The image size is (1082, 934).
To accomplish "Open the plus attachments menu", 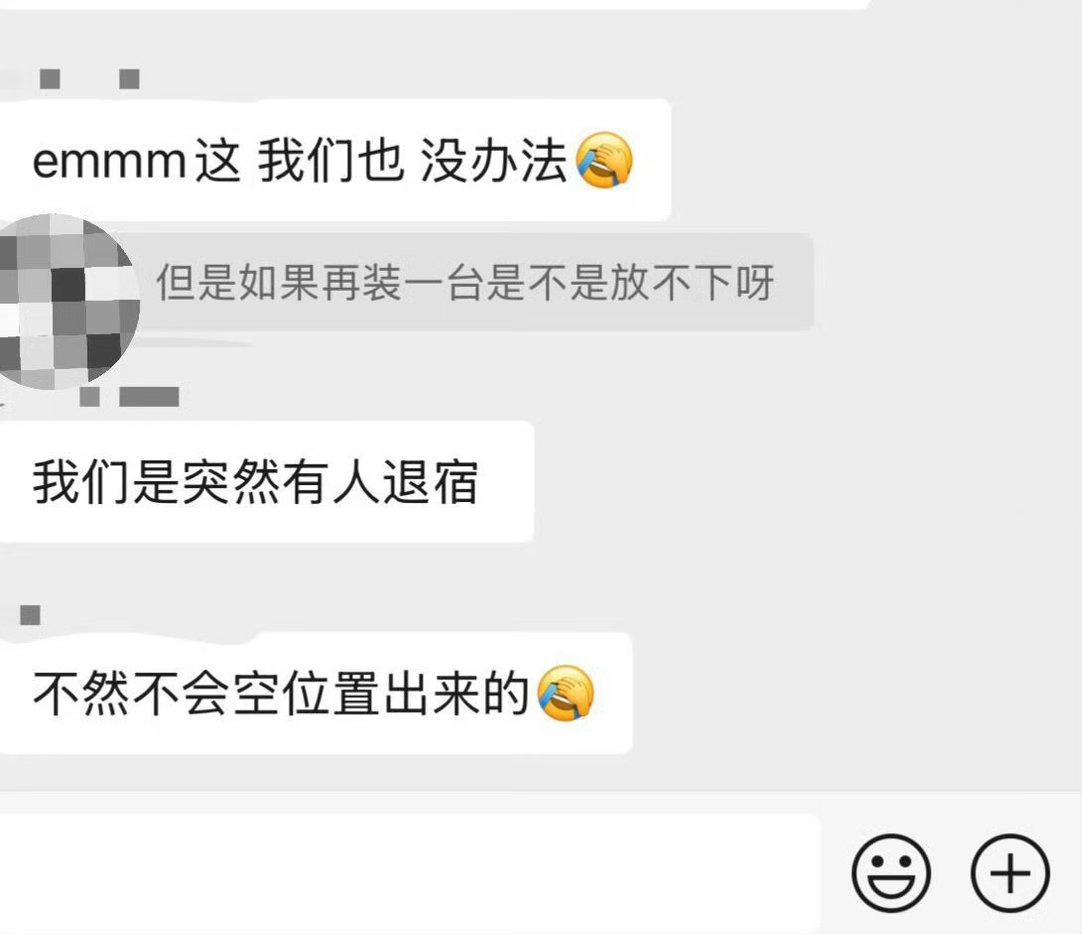I will point(1010,873).
